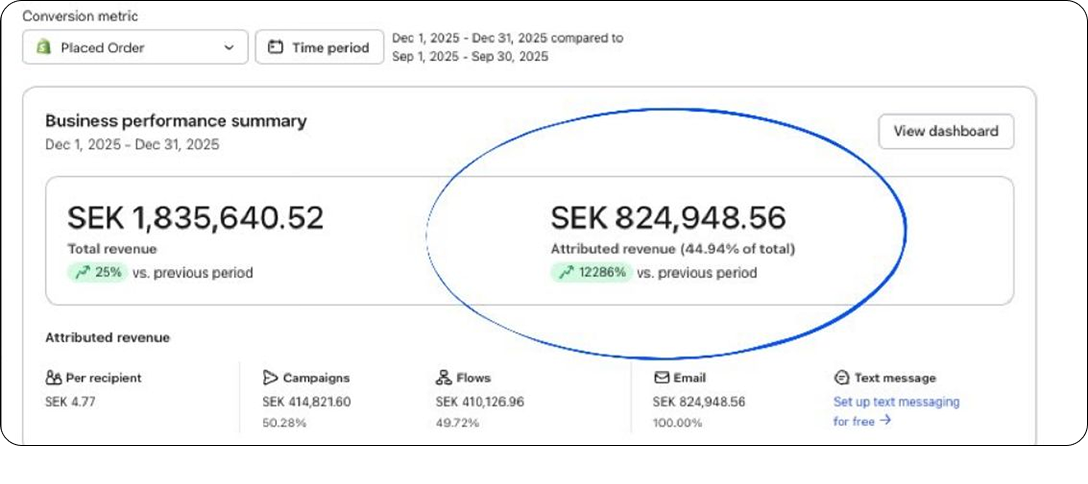This screenshot has height=484, width=1088.
Task: Click the calendar icon on Time period
Action: pos(275,48)
